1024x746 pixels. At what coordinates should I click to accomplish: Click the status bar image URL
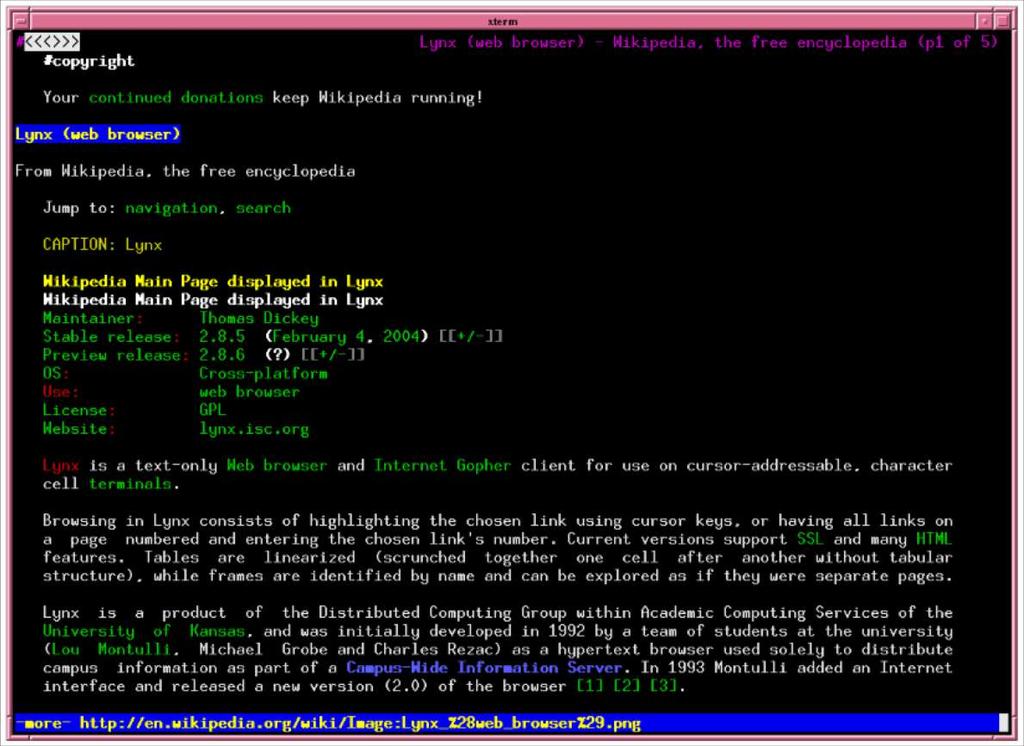[360, 724]
